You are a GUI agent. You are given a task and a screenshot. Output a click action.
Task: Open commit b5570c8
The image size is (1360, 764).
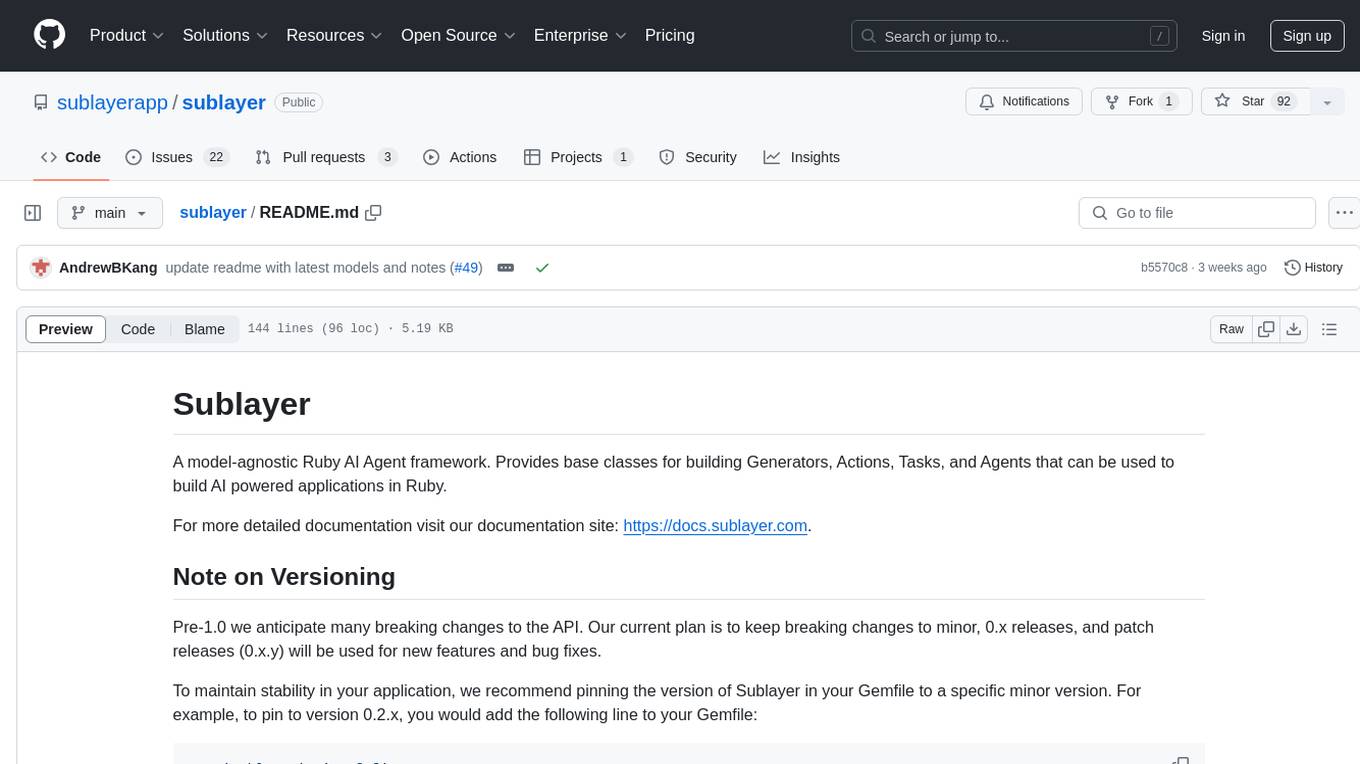click(x=1164, y=268)
